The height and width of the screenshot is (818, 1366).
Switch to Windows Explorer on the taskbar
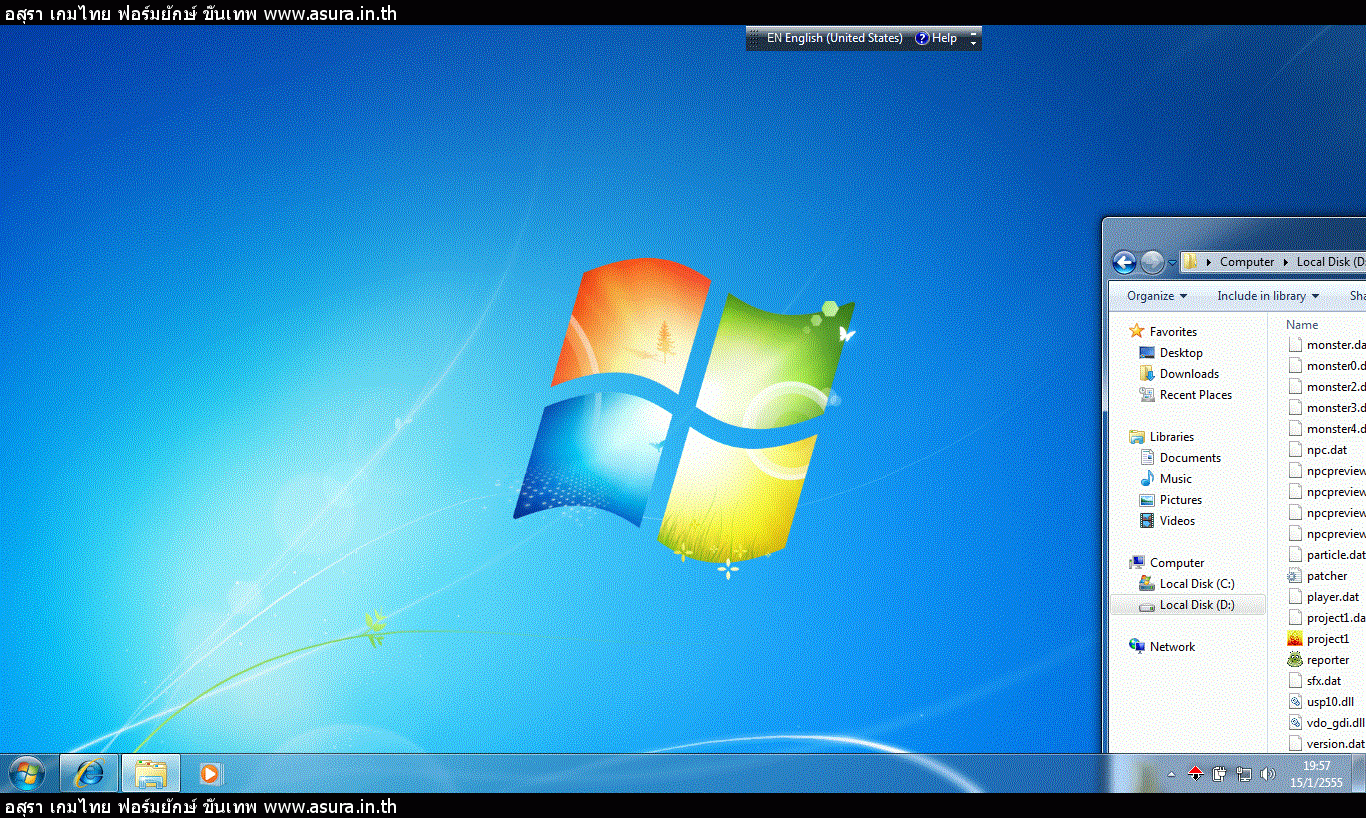[x=151, y=773]
